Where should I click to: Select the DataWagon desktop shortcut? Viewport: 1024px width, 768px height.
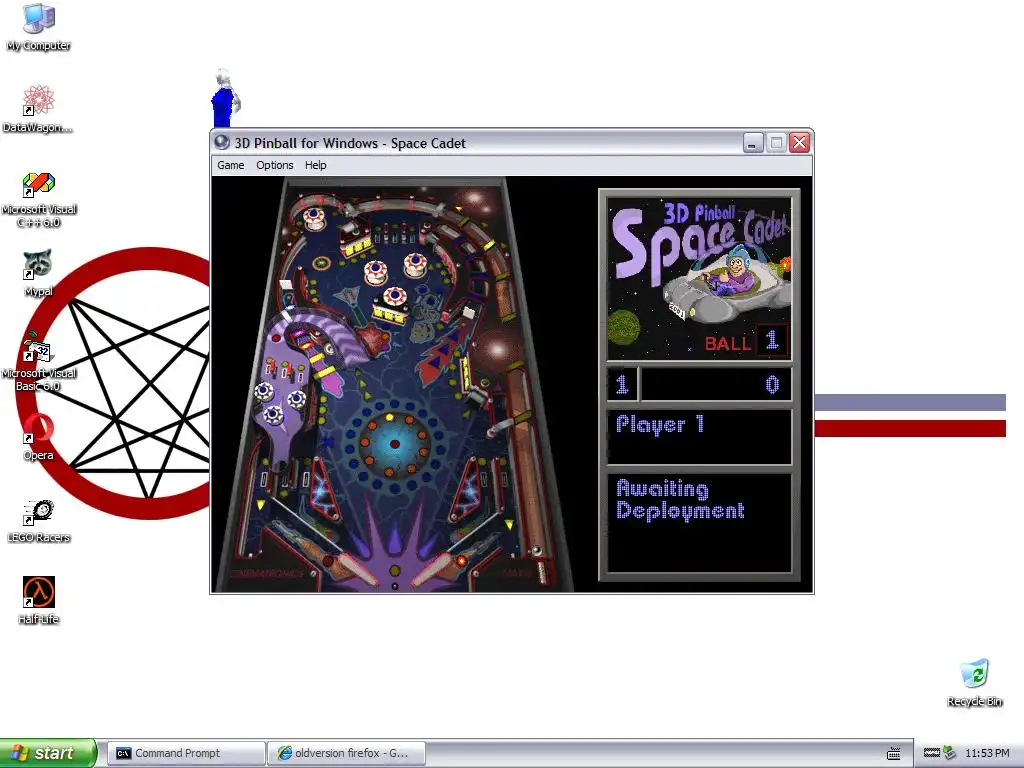(38, 109)
